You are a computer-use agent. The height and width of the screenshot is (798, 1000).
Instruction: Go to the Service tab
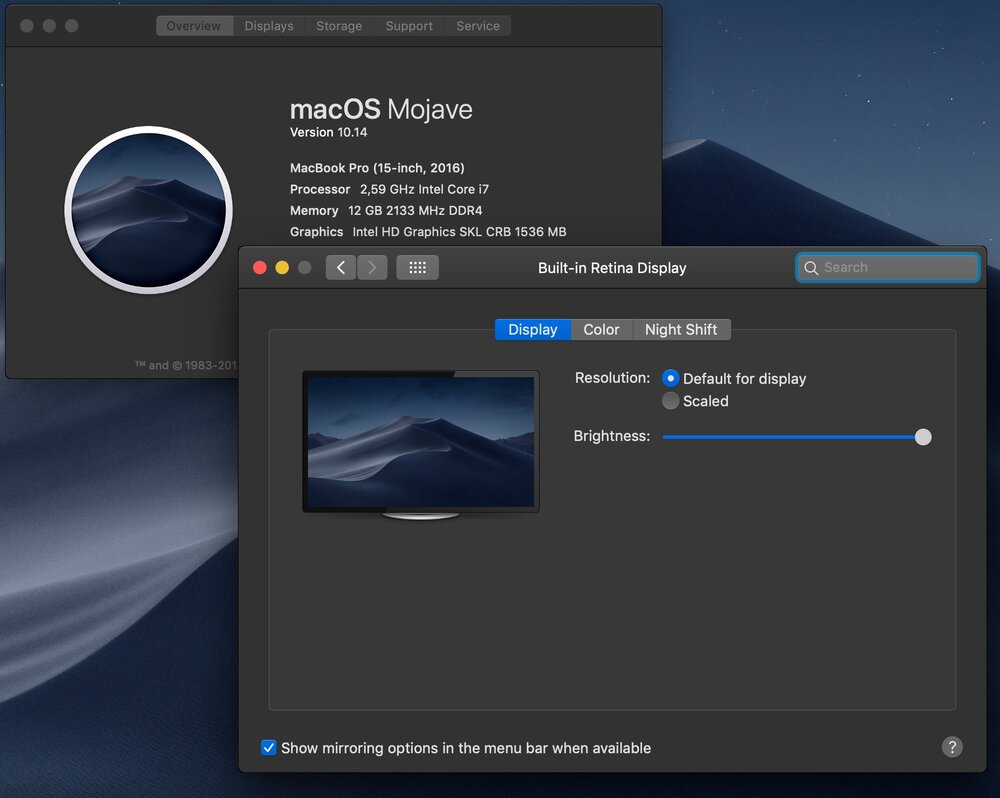[477, 26]
